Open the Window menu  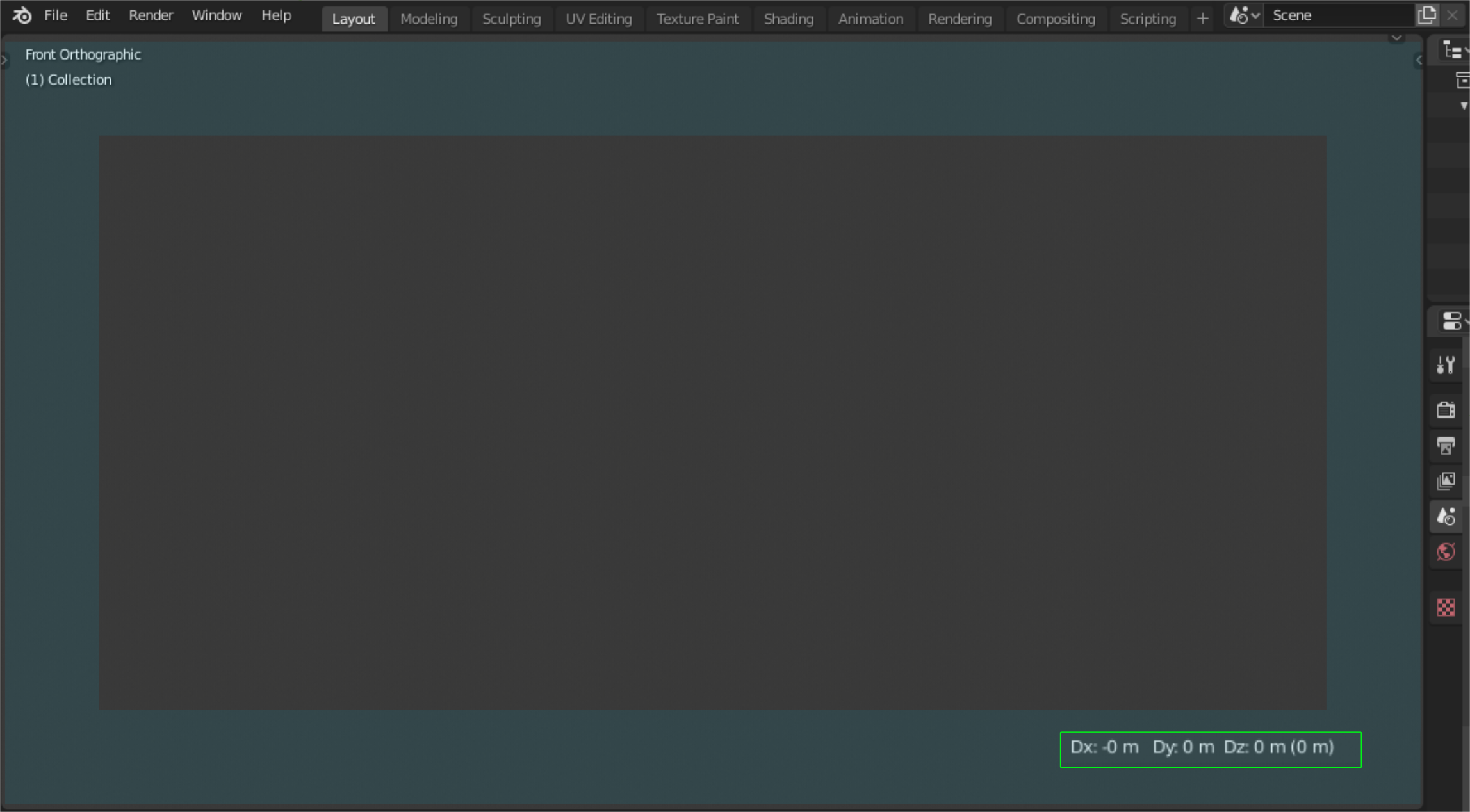[x=216, y=15]
